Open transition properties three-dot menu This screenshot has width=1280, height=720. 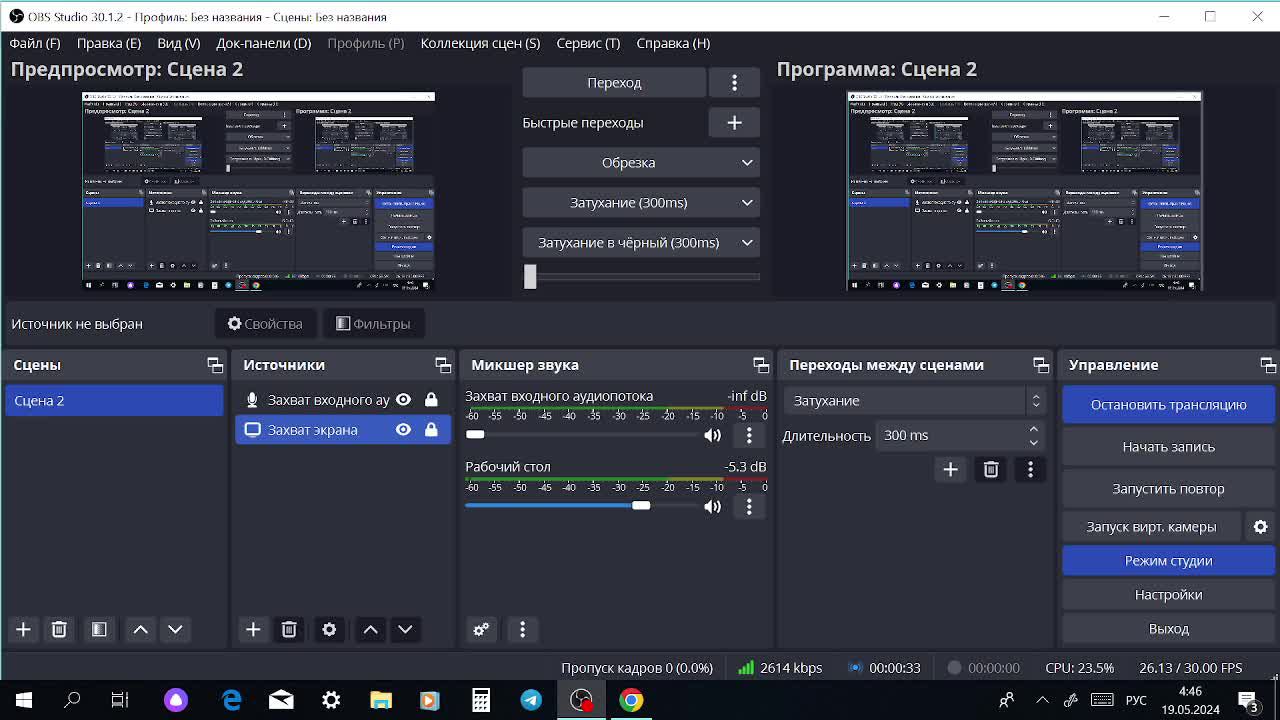click(1031, 469)
